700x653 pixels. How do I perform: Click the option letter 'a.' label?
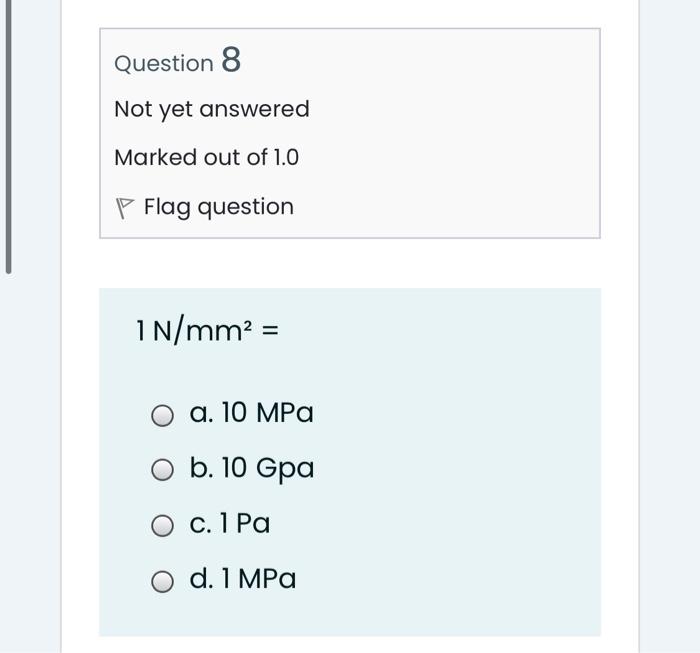201,413
